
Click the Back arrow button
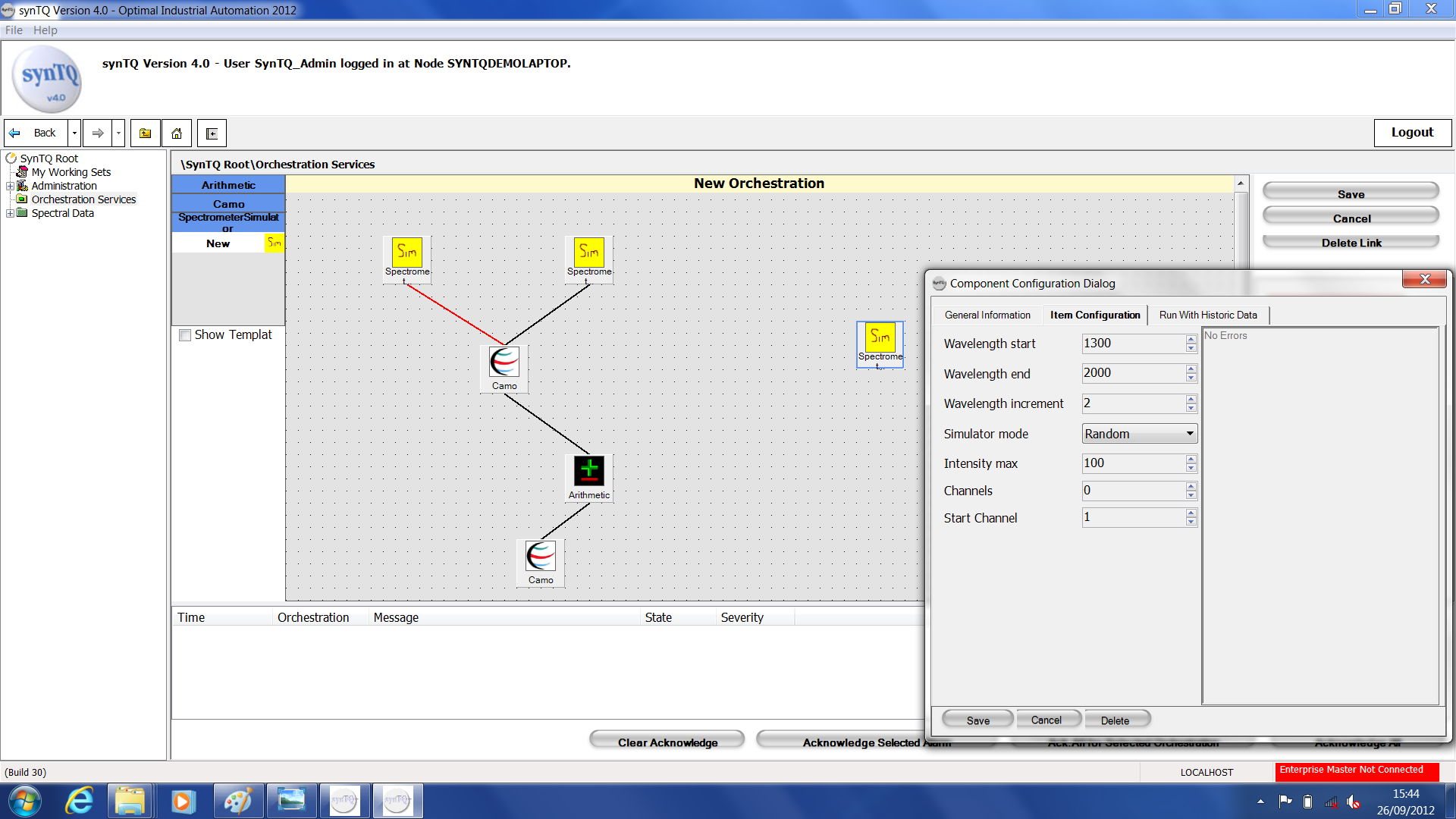click(x=36, y=133)
